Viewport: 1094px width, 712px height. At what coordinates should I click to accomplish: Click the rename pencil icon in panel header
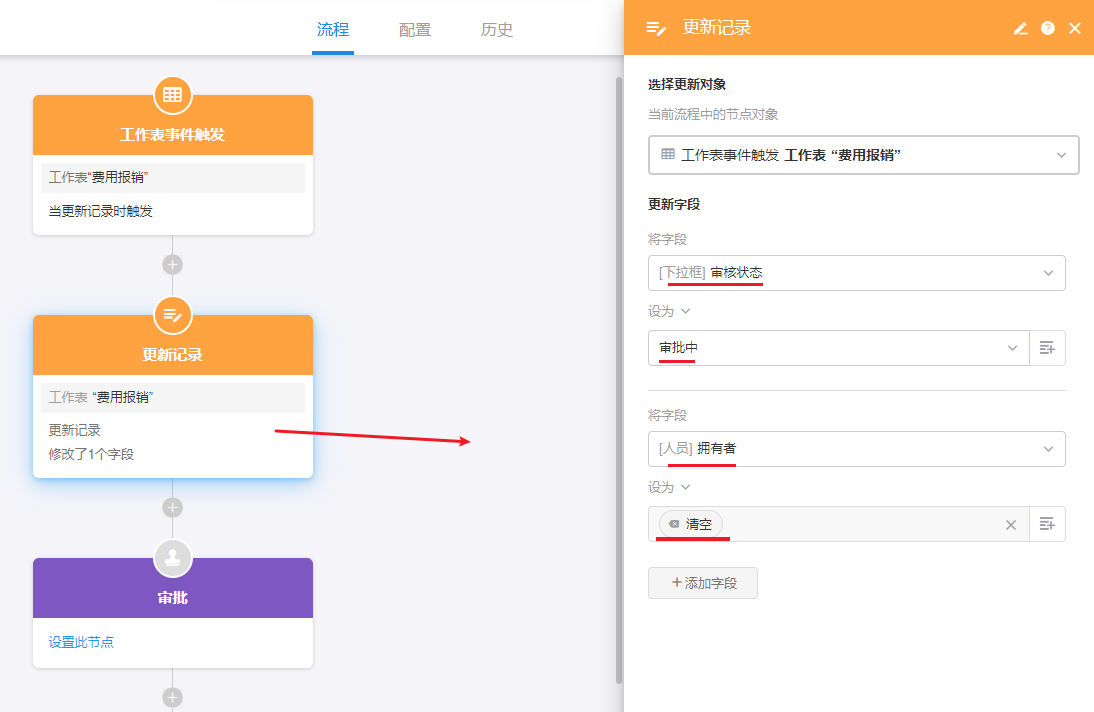click(x=1020, y=28)
